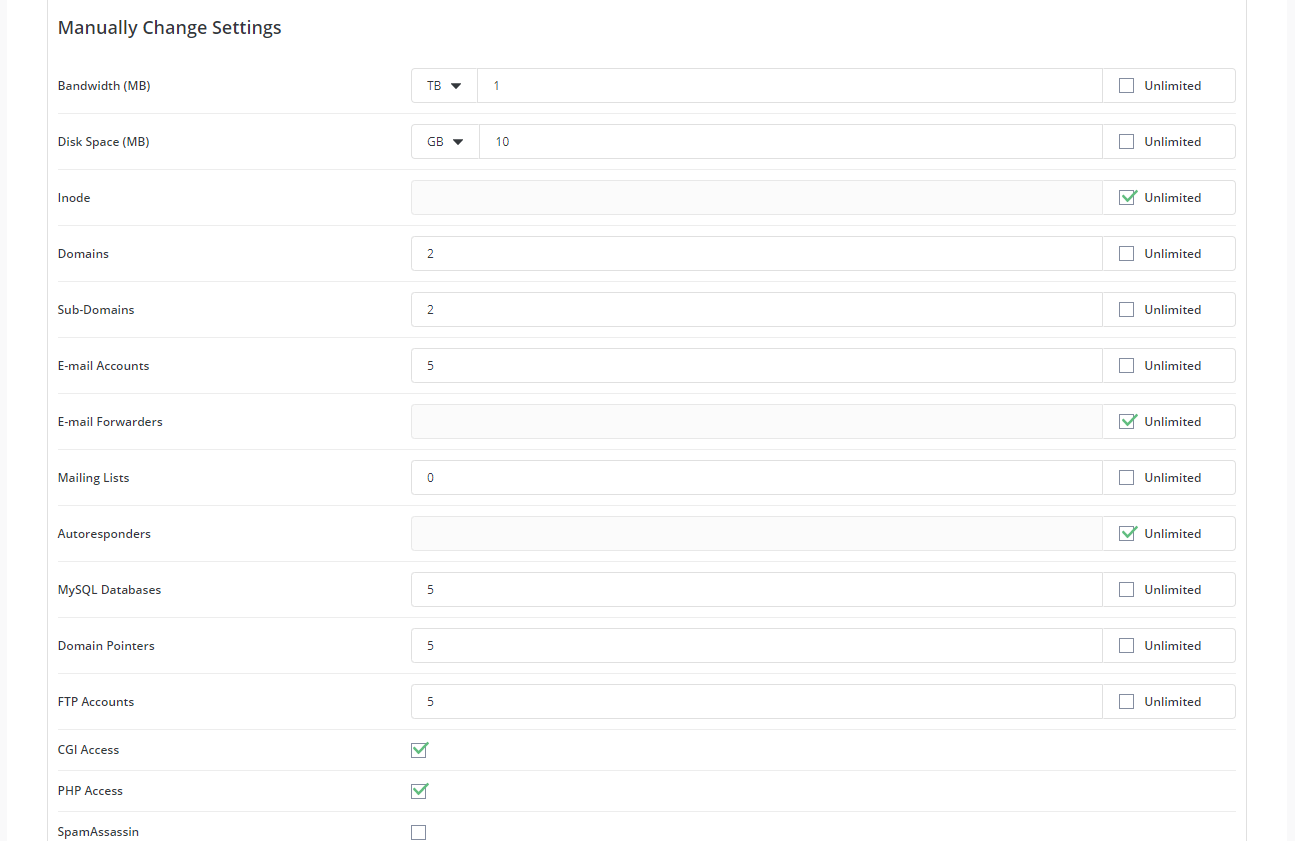1295x841 pixels.
Task: Click the Mailing Lists input field
Action: click(x=757, y=478)
